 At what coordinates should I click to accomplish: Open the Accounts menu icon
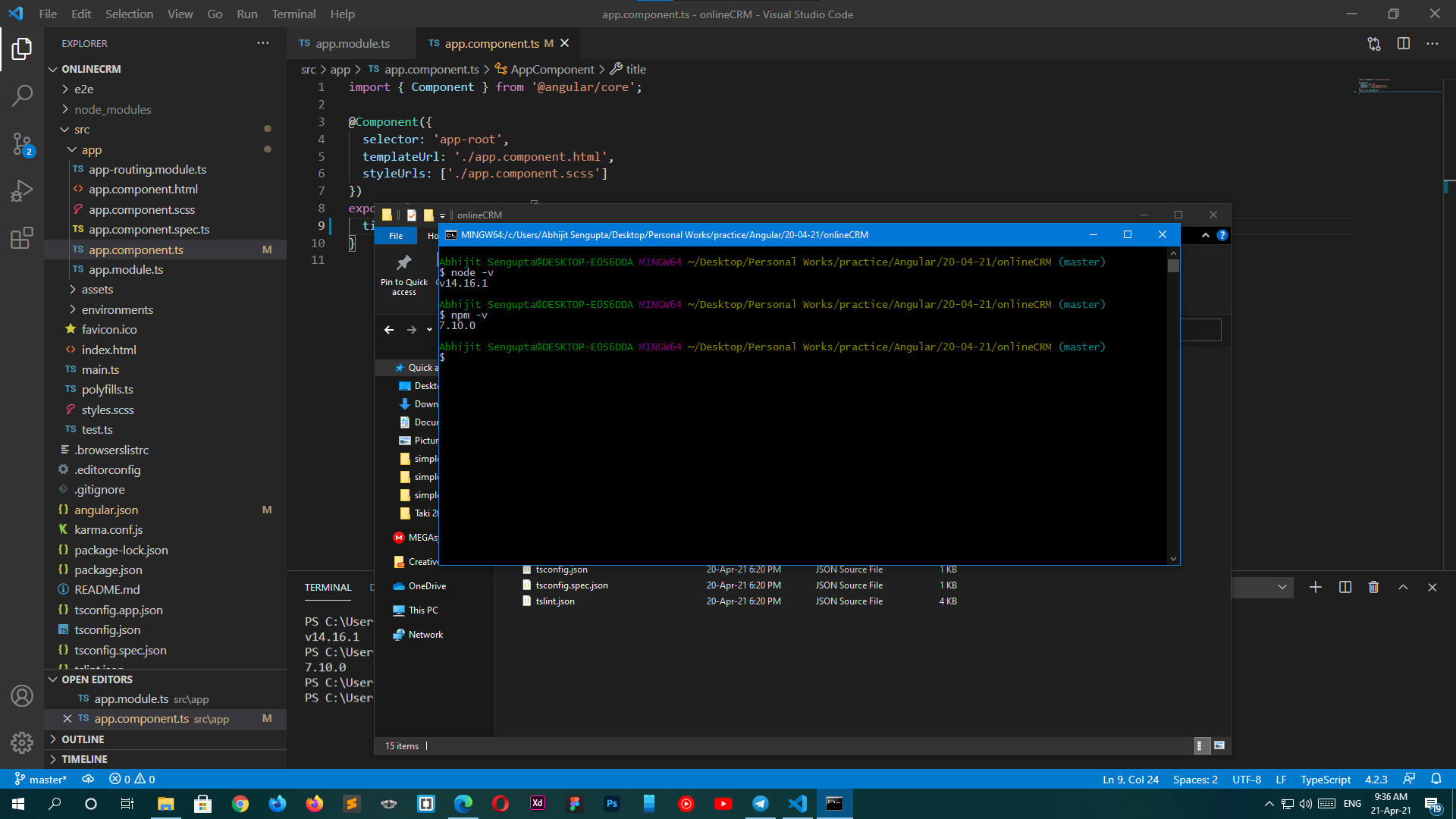pyautogui.click(x=22, y=695)
